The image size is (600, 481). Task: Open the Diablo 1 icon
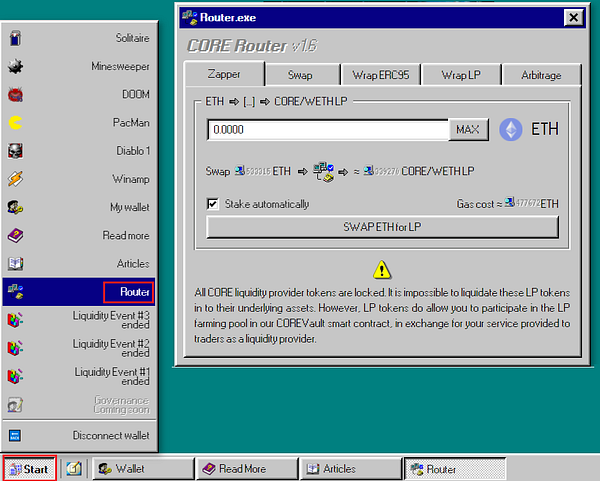[x=15, y=151]
